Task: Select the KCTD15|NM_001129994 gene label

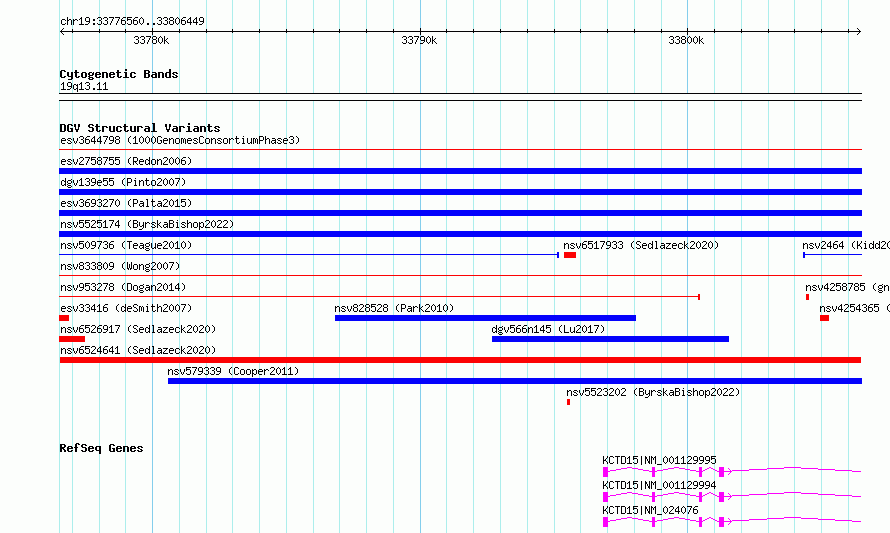Action: (x=659, y=485)
